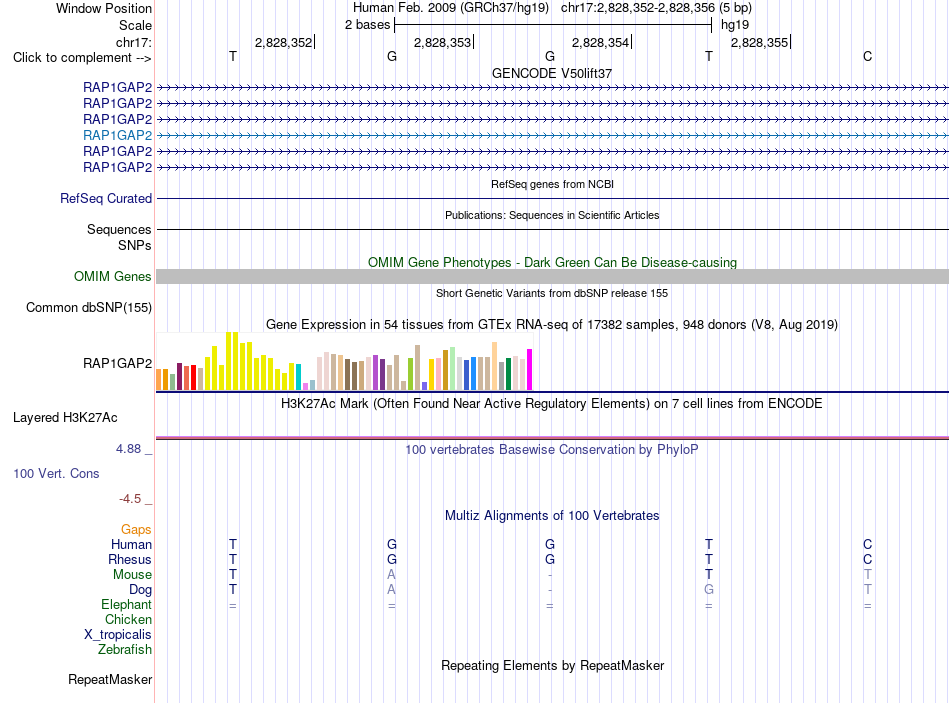Click the C base in the complement row
950x703 pixels.
pyautogui.click(x=868, y=56)
